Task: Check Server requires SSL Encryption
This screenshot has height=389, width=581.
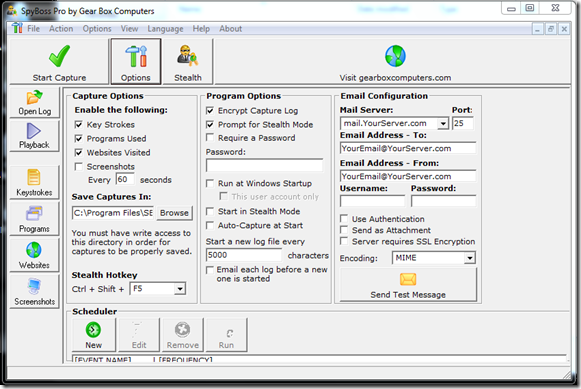Action: pos(344,241)
